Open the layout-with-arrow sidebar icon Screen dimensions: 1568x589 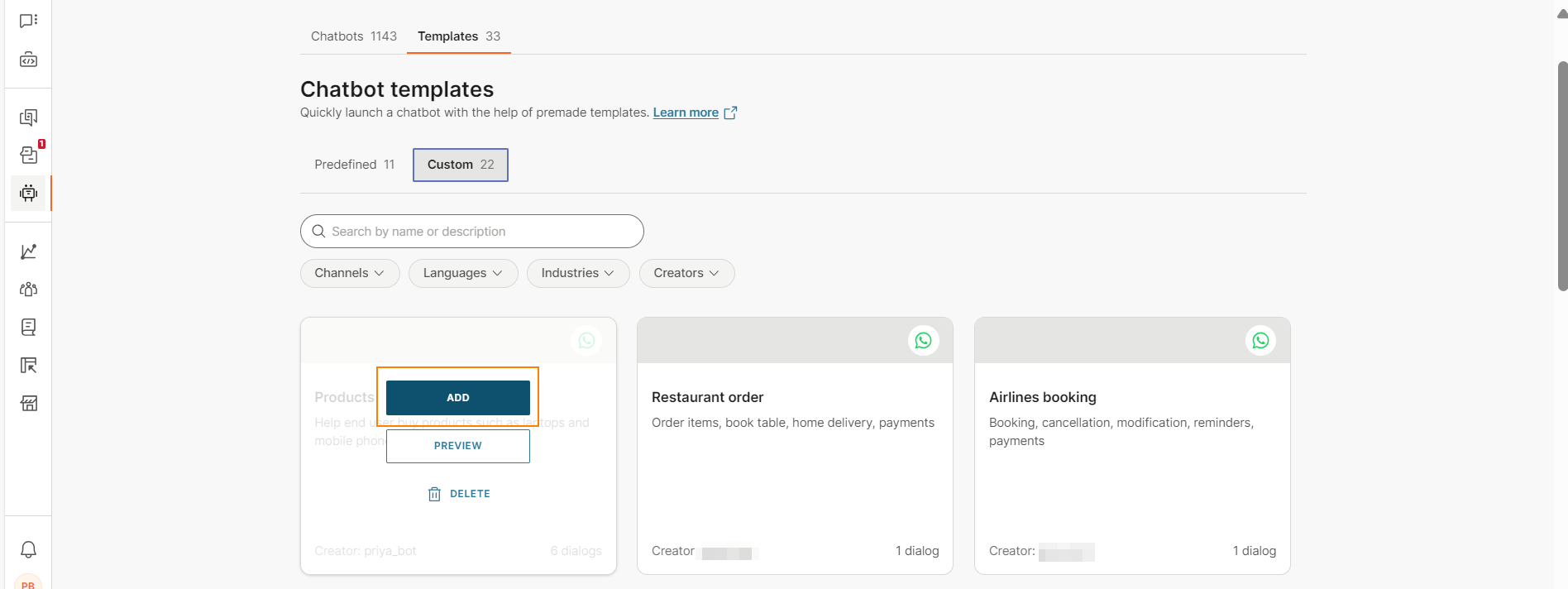pyautogui.click(x=28, y=366)
